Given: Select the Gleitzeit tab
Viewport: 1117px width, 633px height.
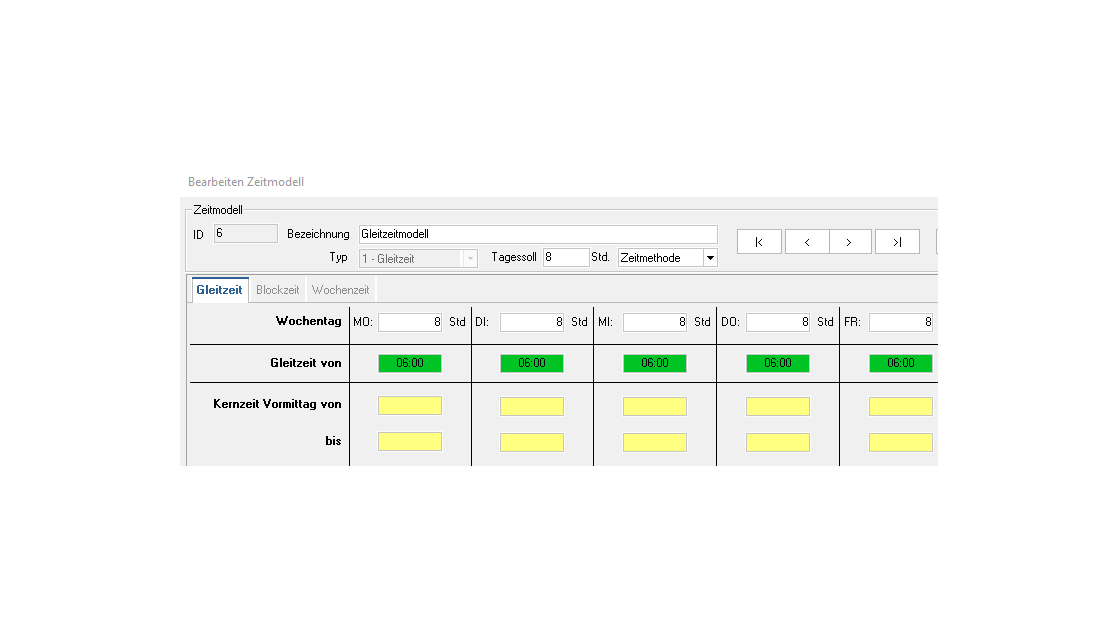Looking at the screenshot, I should coord(219,290).
